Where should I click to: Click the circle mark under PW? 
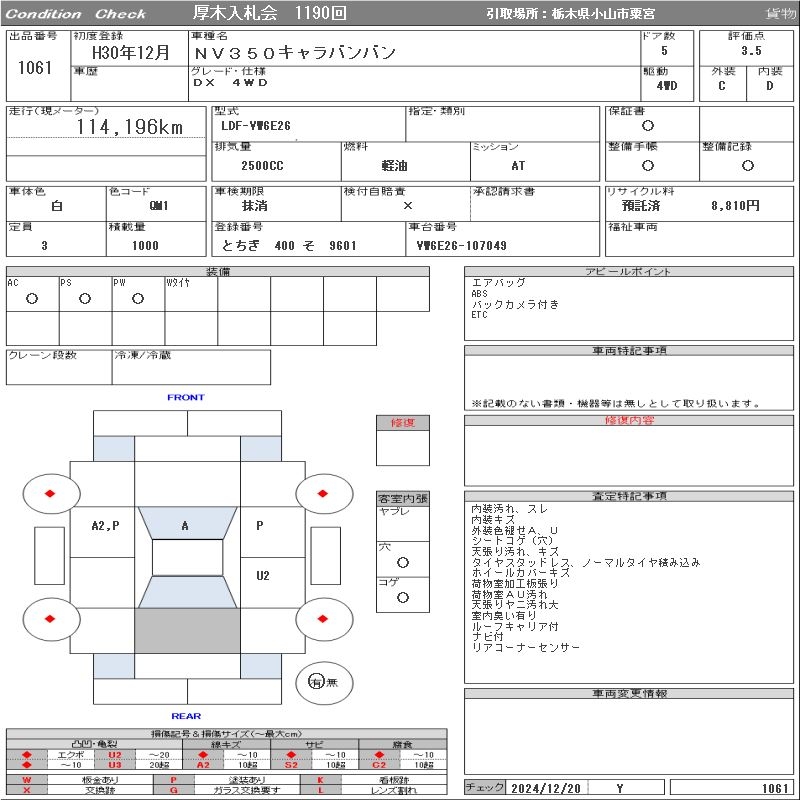[138, 298]
